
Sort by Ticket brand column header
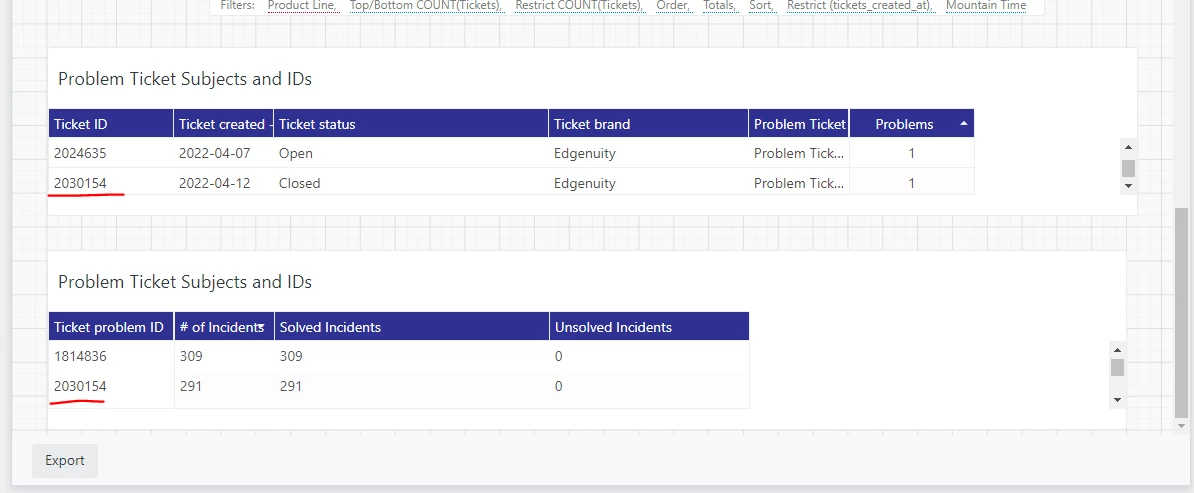pyautogui.click(x=648, y=123)
